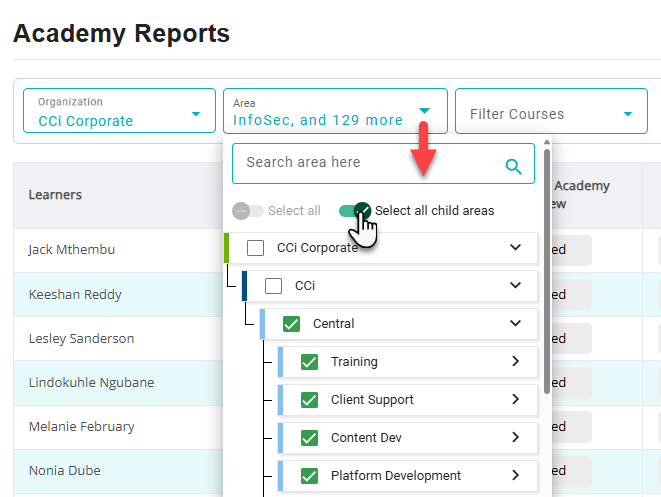This screenshot has height=497, width=661.
Task: Close the Area dropdown via its arrow
Action: tap(425, 112)
